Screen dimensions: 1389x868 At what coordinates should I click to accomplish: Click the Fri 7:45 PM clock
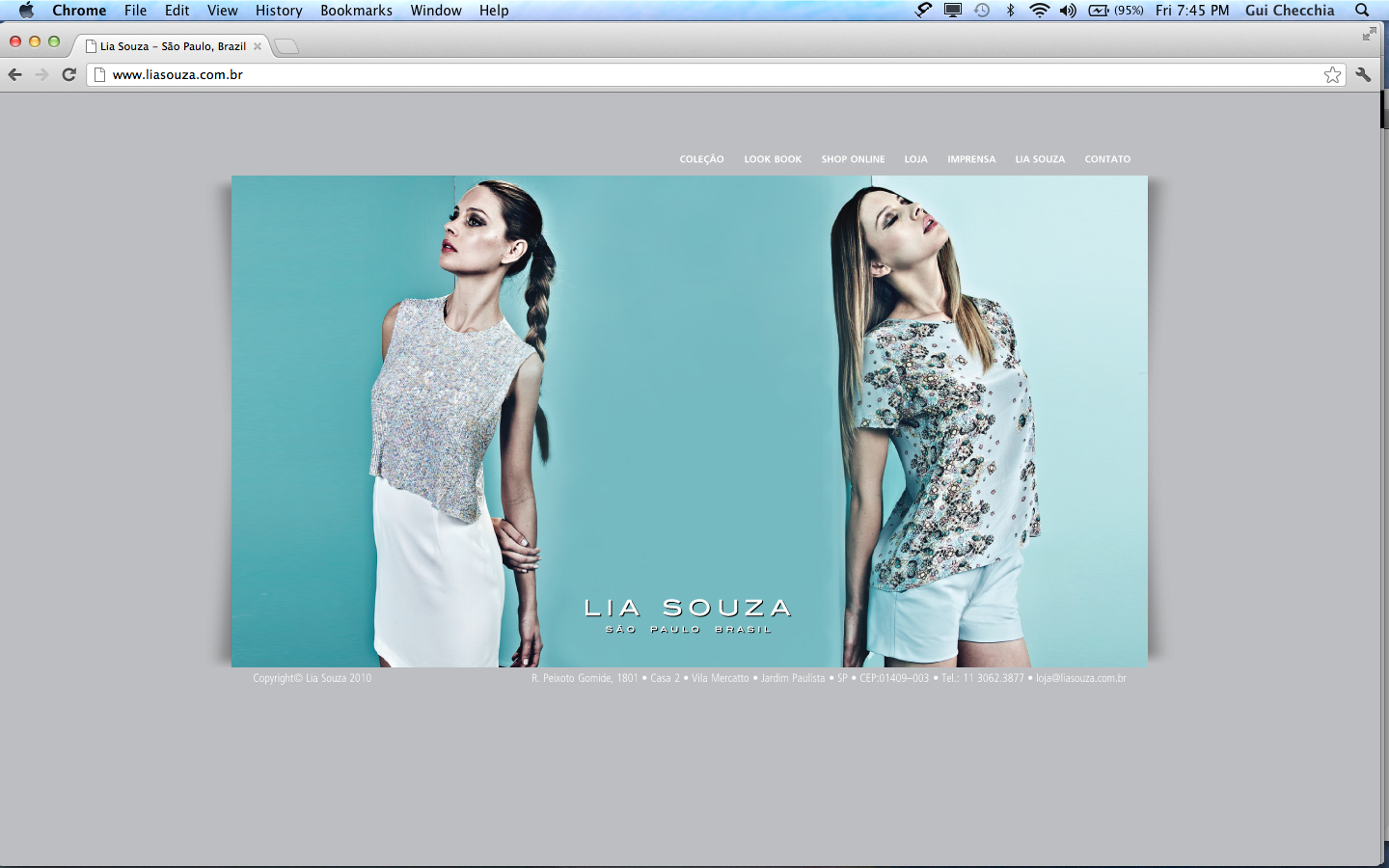(x=1192, y=11)
